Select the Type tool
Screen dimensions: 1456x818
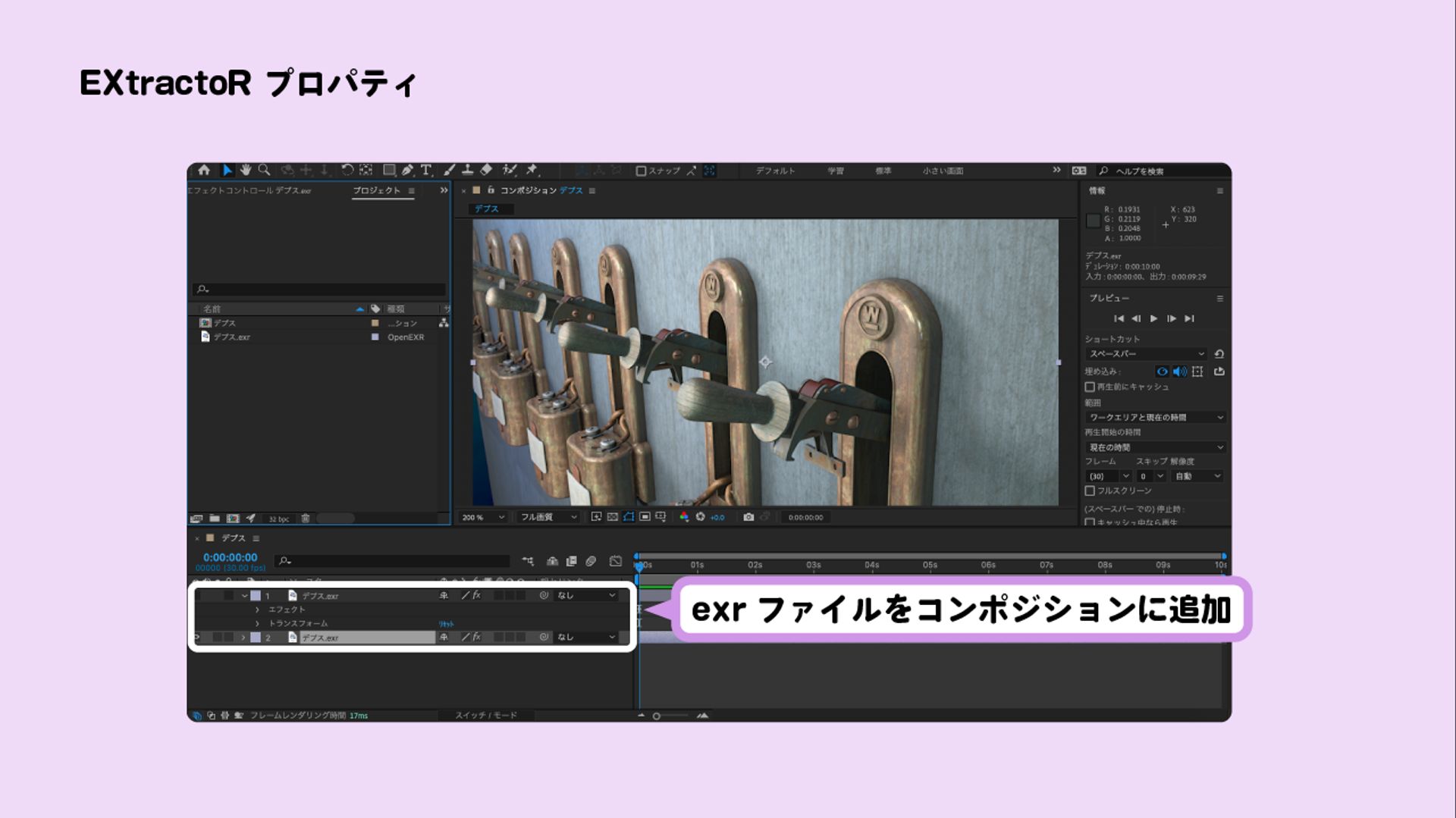[x=427, y=171]
